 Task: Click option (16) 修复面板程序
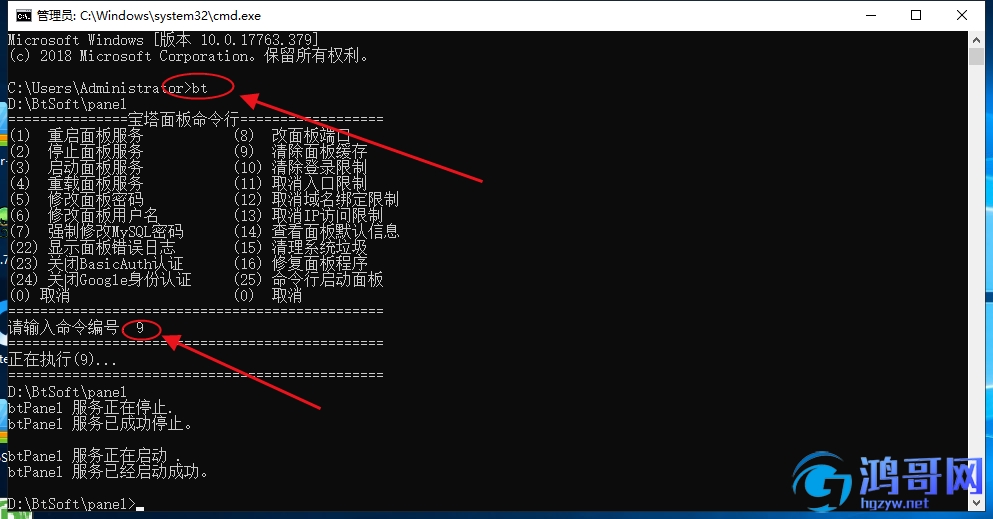pyautogui.click(x=300, y=263)
